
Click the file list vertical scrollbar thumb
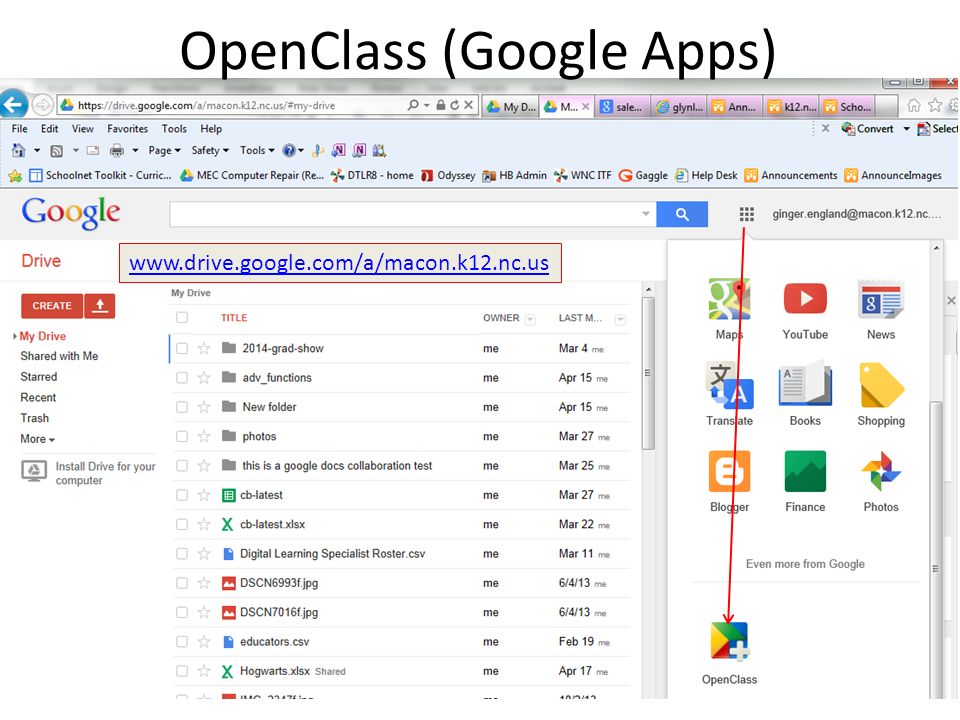[x=648, y=373]
